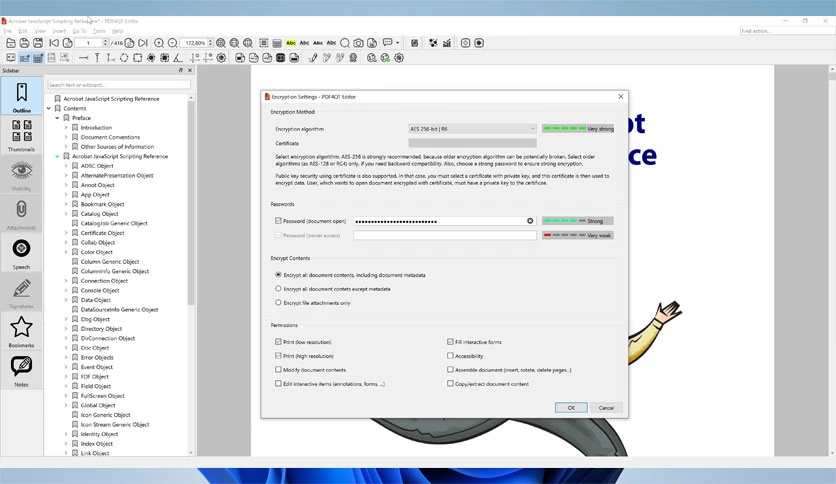
Task: Click the Save toolbar icon
Action: (x=25, y=43)
